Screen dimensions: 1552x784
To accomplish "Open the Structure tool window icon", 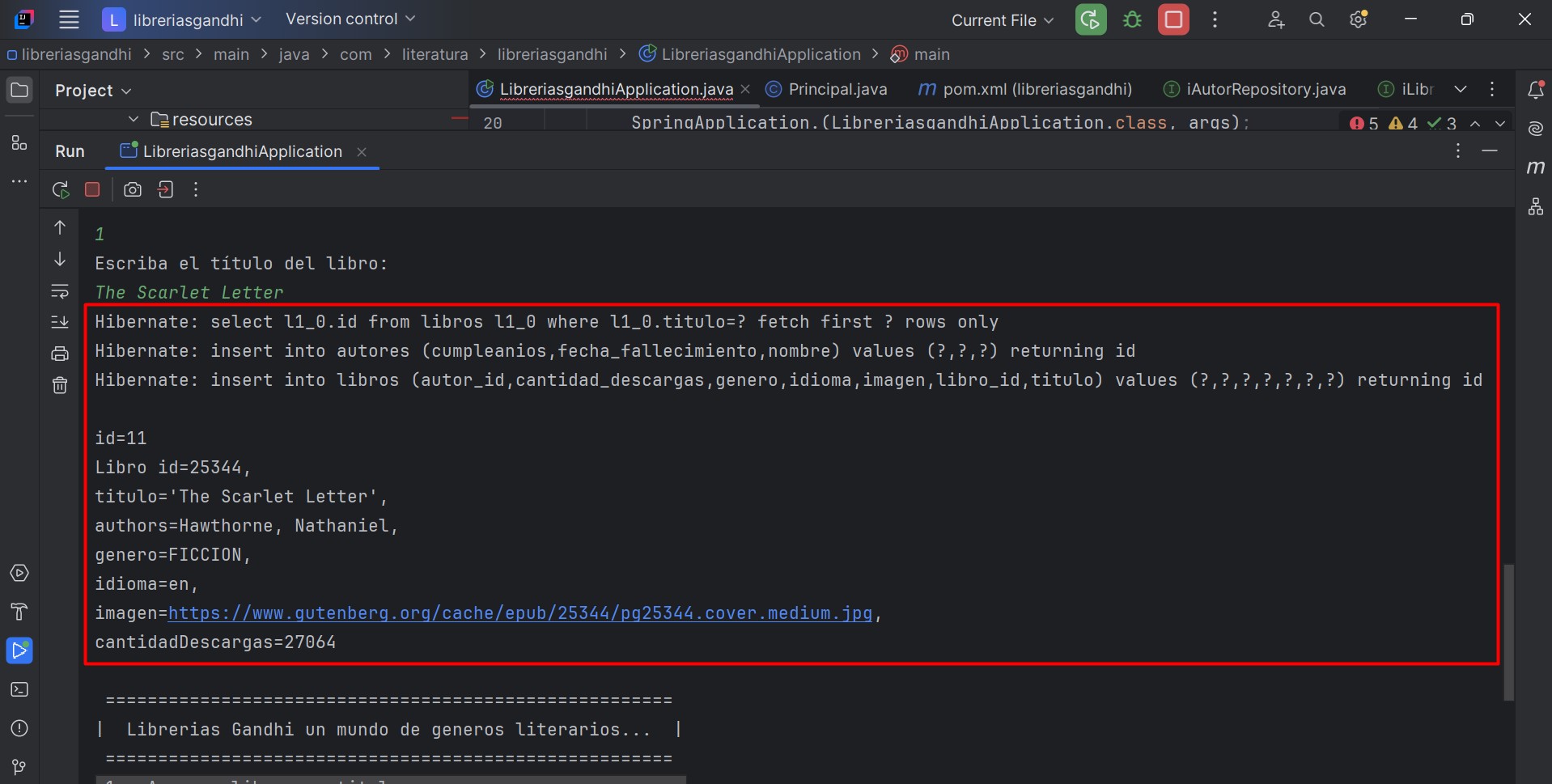I will [x=19, y=143].
